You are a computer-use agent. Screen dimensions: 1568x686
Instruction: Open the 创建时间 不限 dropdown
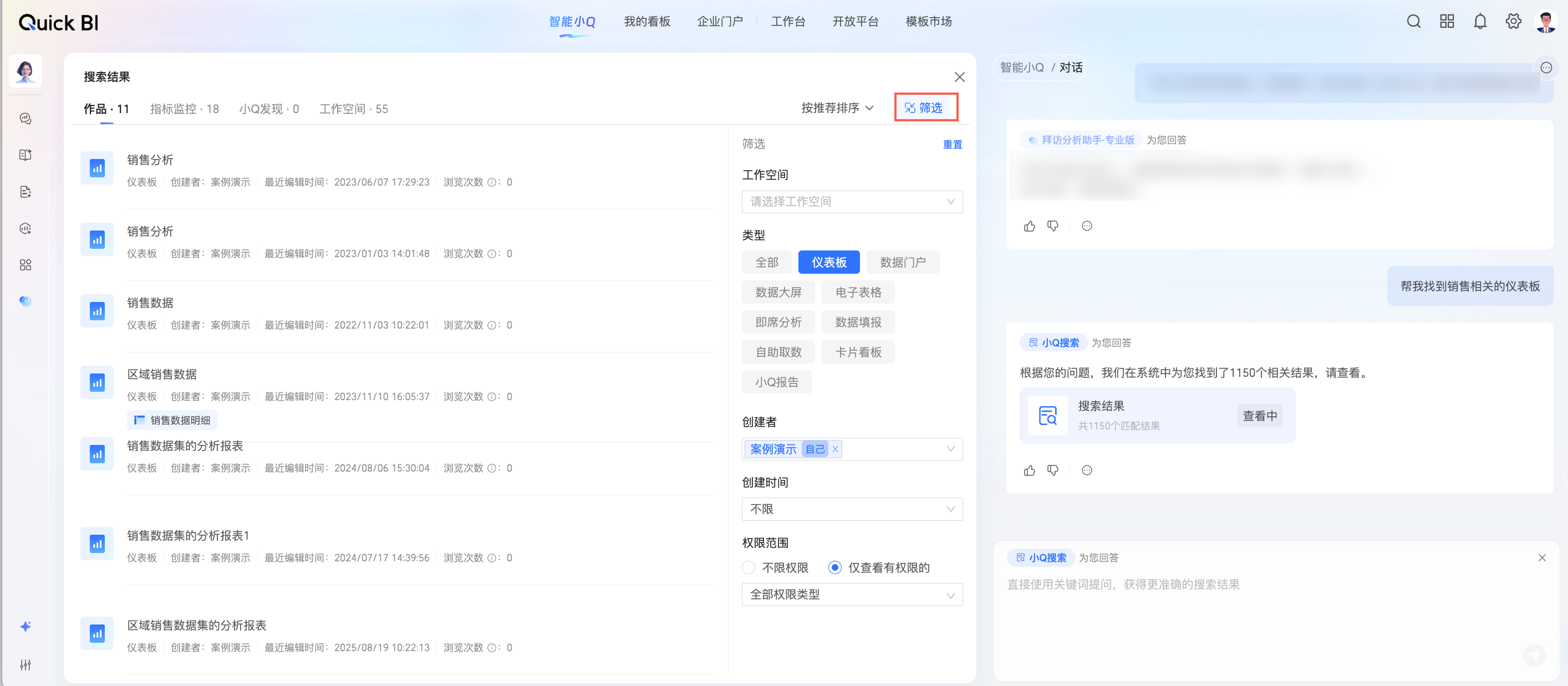[852, 510]
